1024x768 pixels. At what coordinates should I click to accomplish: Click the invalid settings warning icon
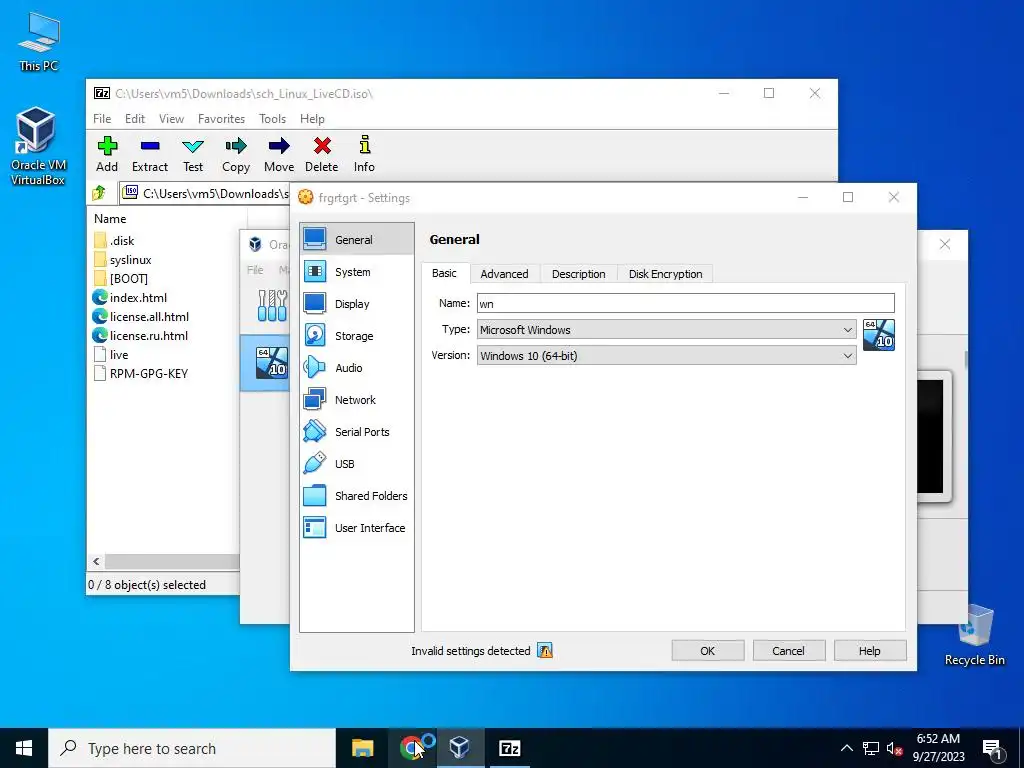click(x=545, y=650)
